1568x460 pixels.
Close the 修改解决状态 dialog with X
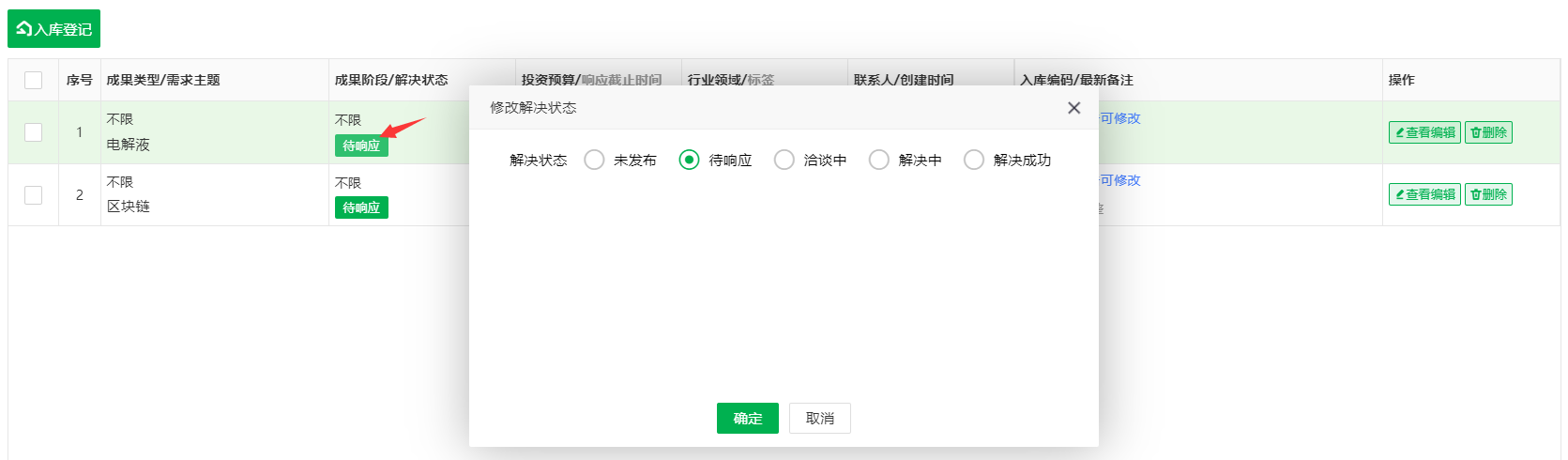click(x=1073, y=108)
